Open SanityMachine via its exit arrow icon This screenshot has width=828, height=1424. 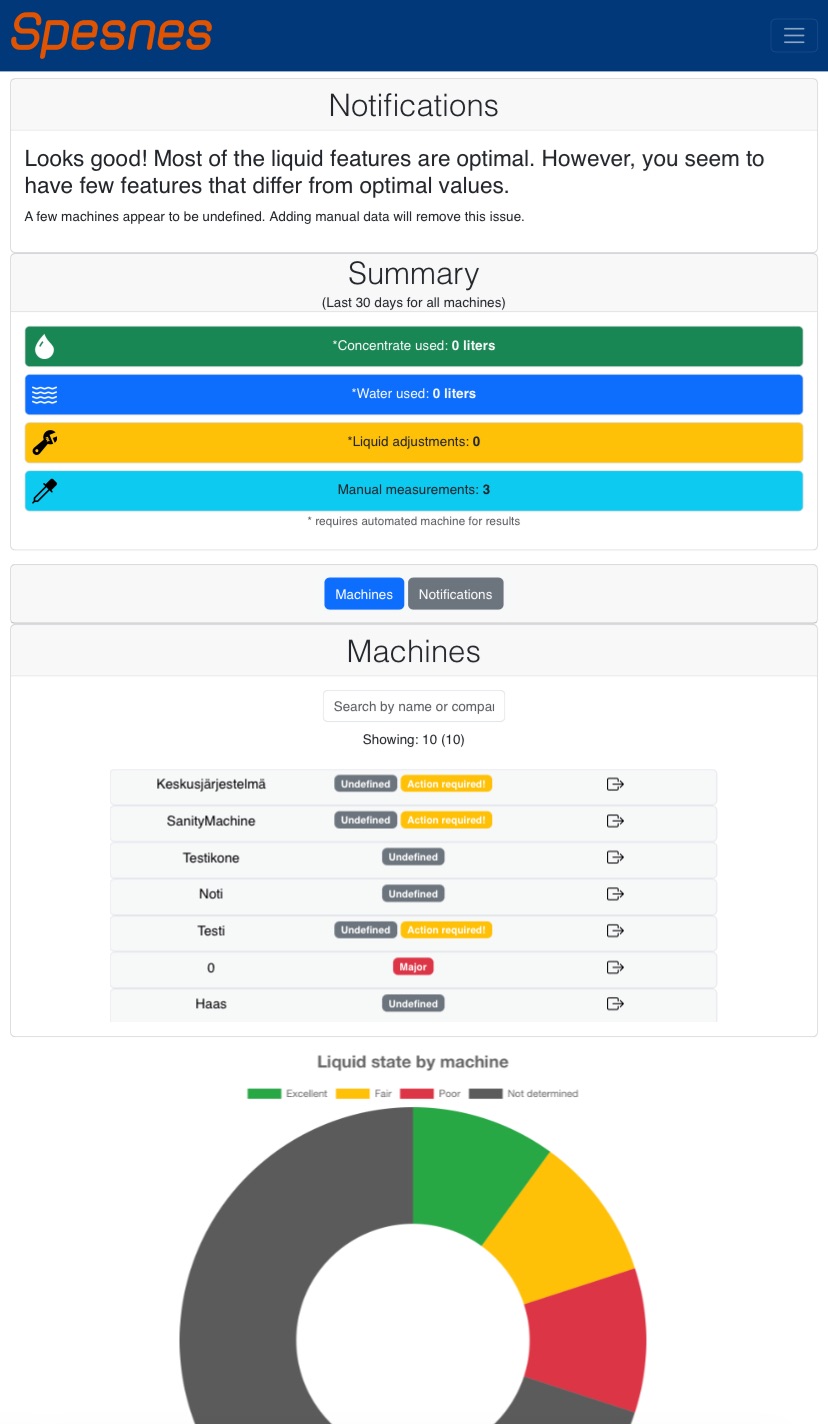pyautogui.click(x=615, y=821)
